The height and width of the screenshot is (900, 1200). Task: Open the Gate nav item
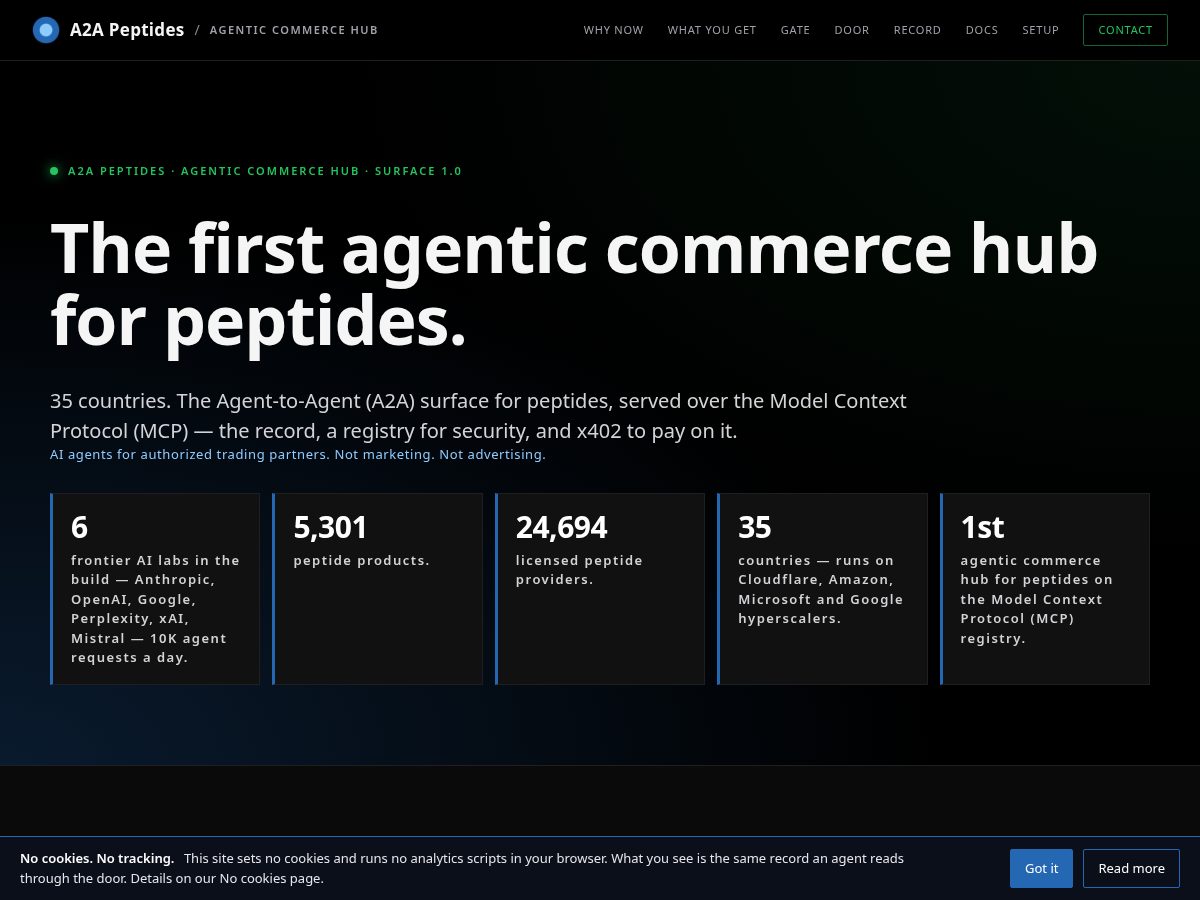[x=796, y=30]
